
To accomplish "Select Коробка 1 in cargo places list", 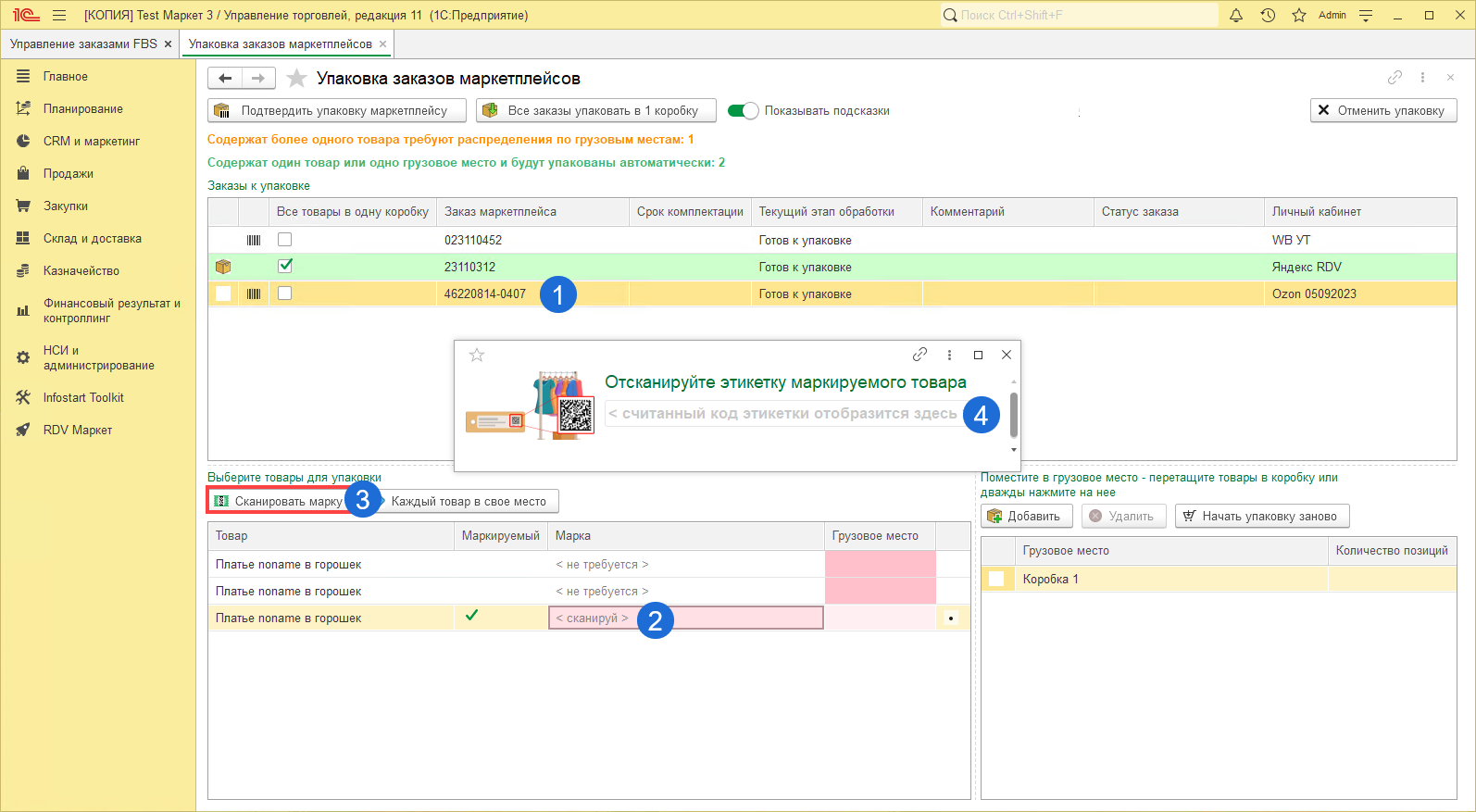I will (x=1051, y=579).
